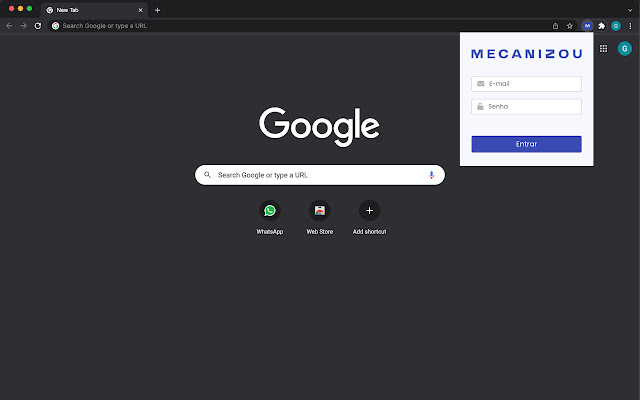Open Chrome three-dot menu
640x400 pixels.
coord(630,26)
